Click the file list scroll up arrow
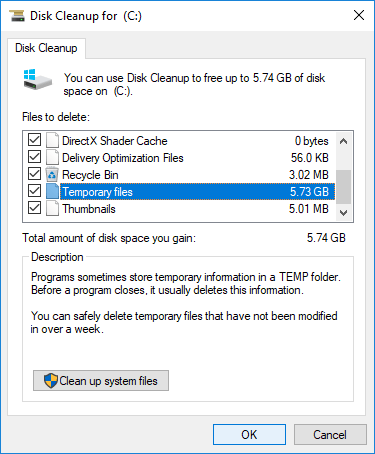 click(343, 141)
